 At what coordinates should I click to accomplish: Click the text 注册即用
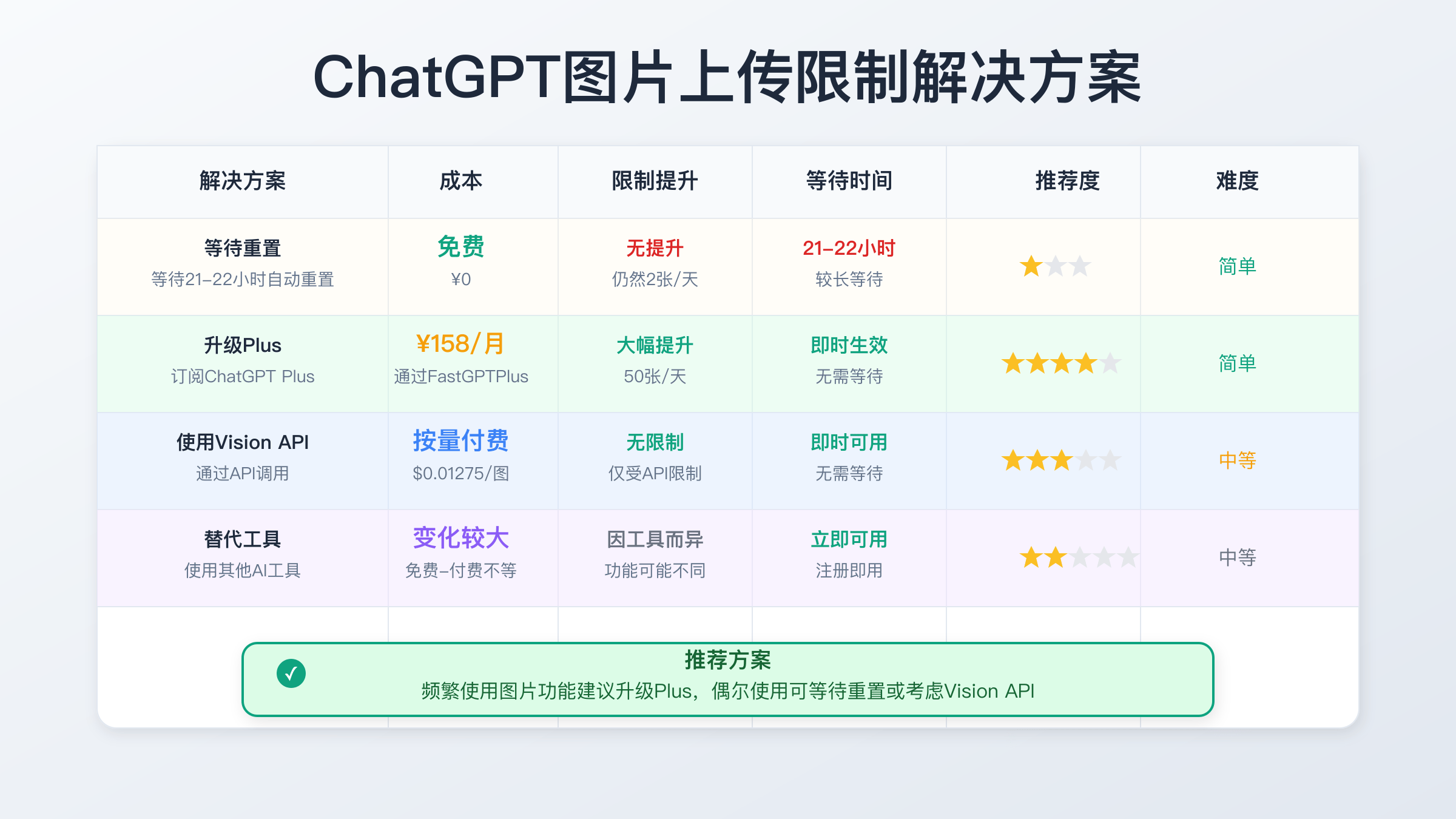849,570
